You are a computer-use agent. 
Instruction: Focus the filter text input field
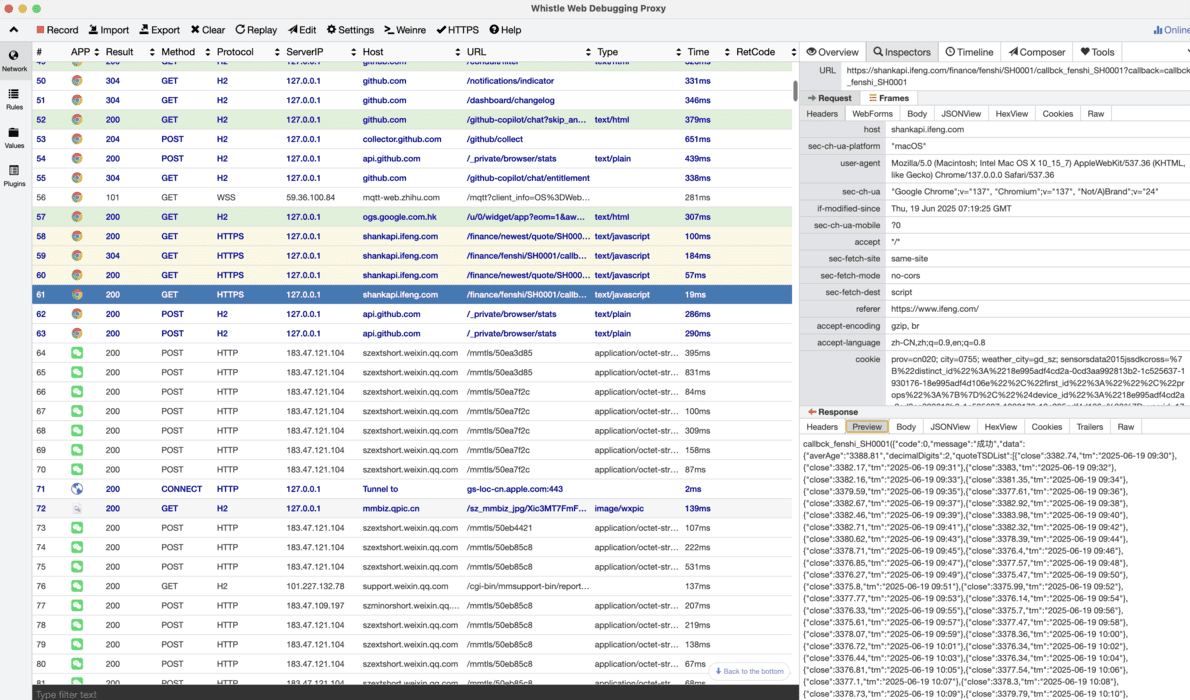(415, 694)
